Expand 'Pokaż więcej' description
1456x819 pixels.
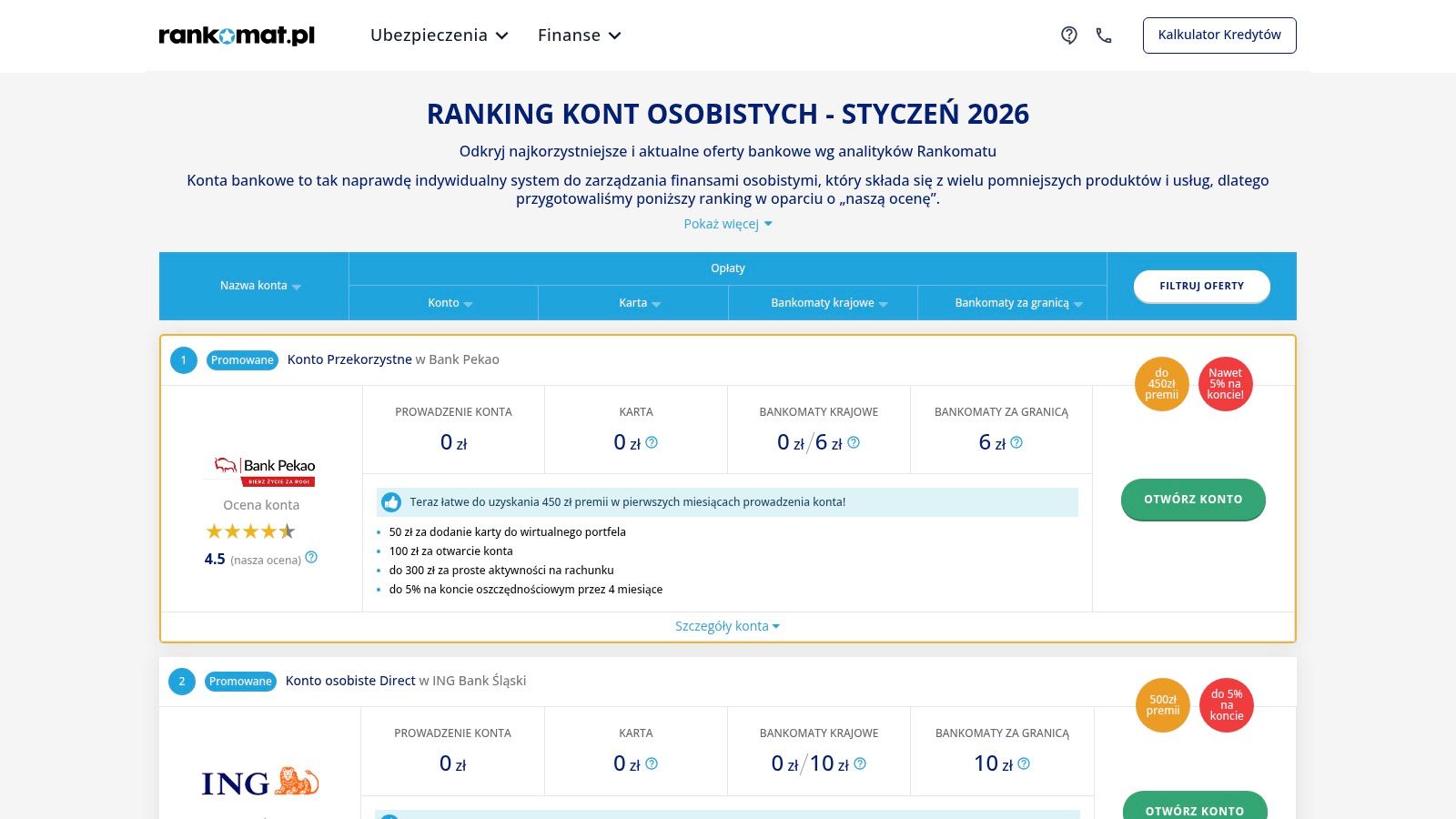[x=728, y=224]
